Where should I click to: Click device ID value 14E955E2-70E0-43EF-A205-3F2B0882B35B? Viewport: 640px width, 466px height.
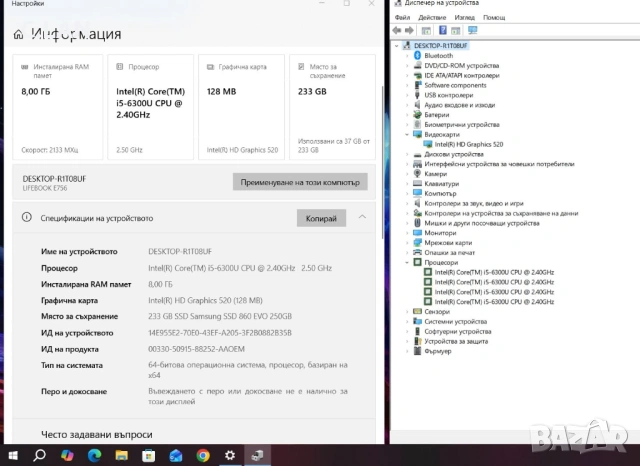(x=220, y=333)
